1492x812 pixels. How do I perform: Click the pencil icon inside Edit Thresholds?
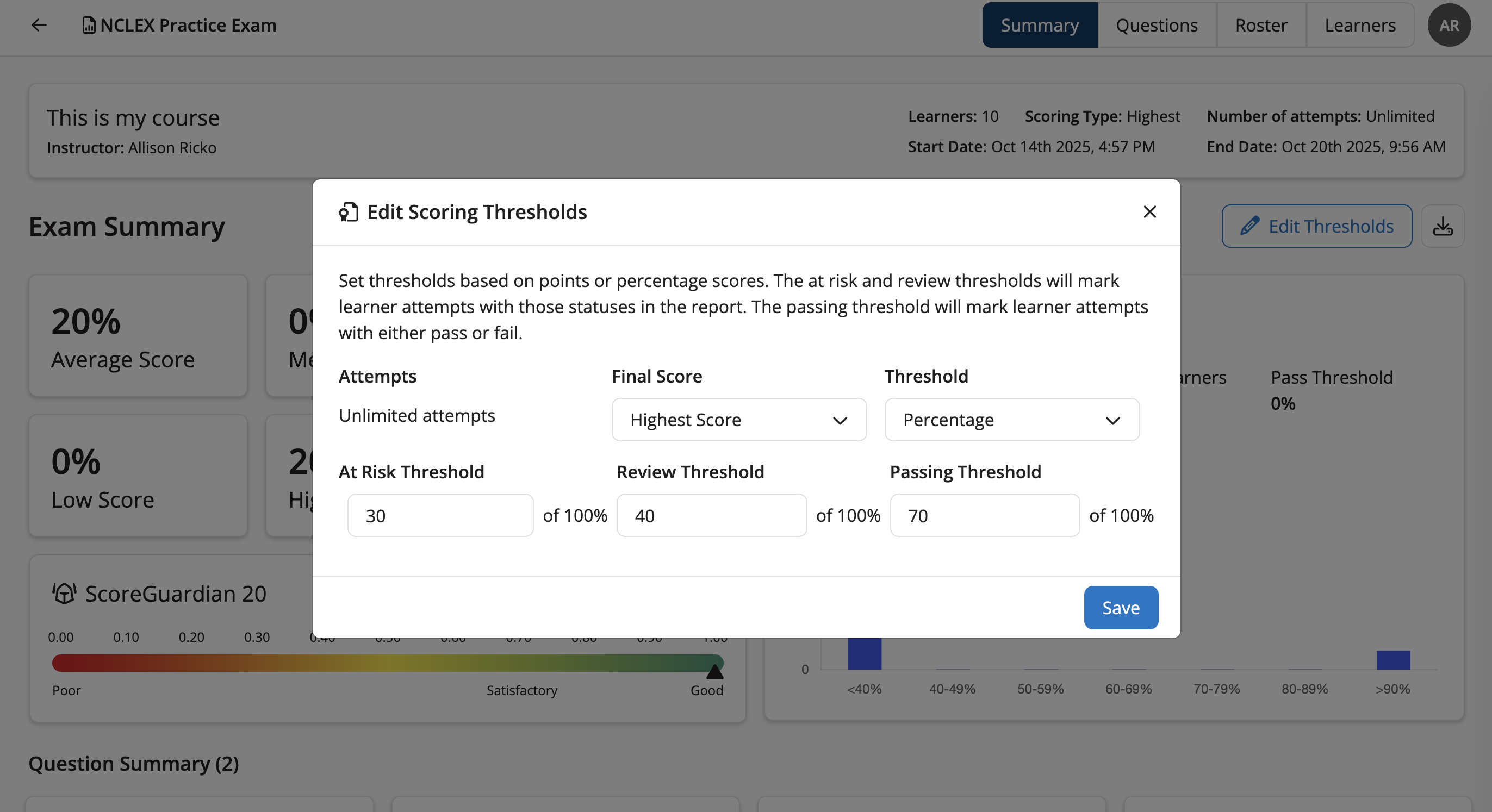coord(1251,226)
